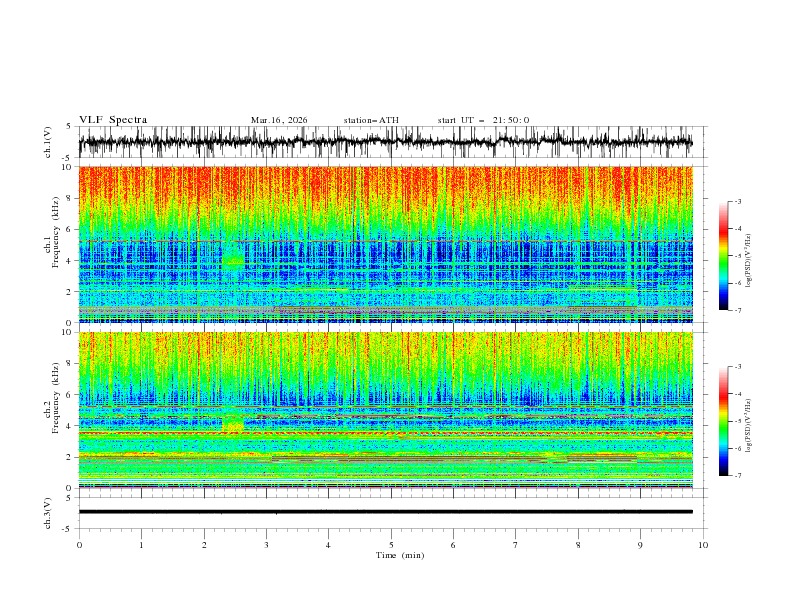
Task: Click the '-3' tick on the upper colorbar
Action: pyautogui.click(x=737, y=201)
